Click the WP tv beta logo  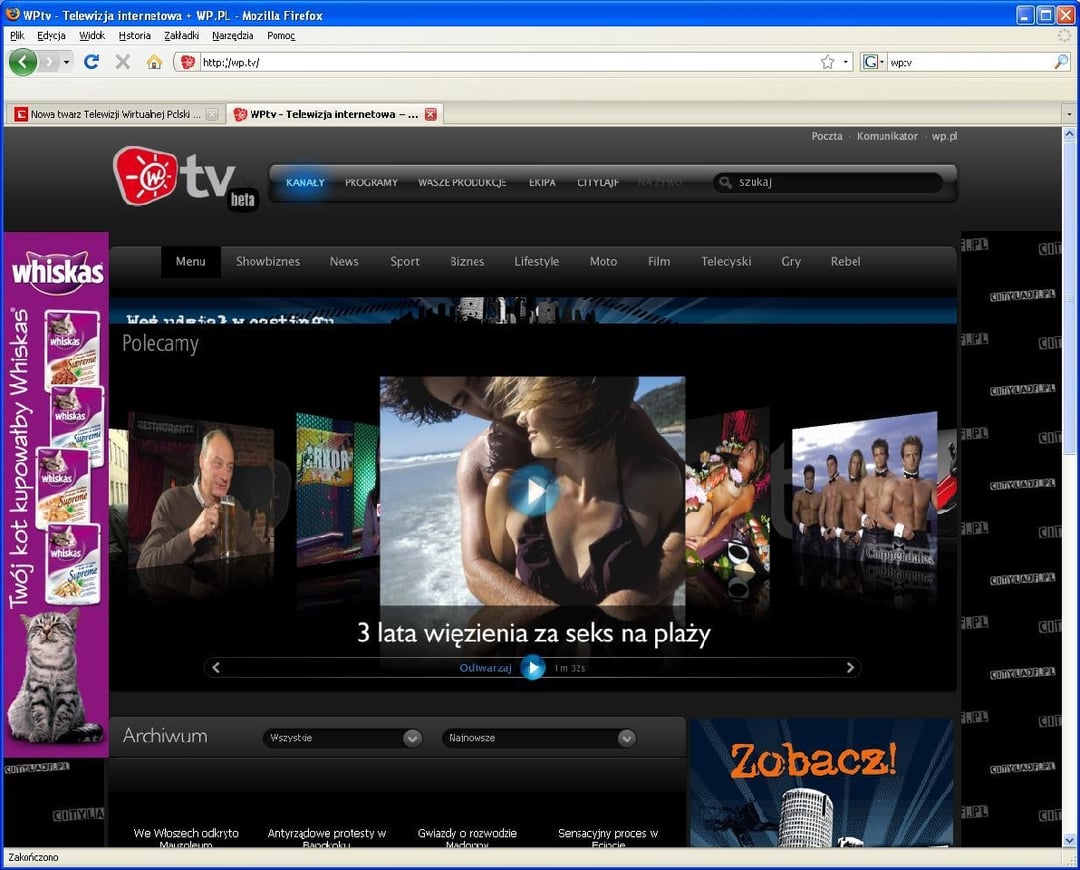[x=185, y=178]
